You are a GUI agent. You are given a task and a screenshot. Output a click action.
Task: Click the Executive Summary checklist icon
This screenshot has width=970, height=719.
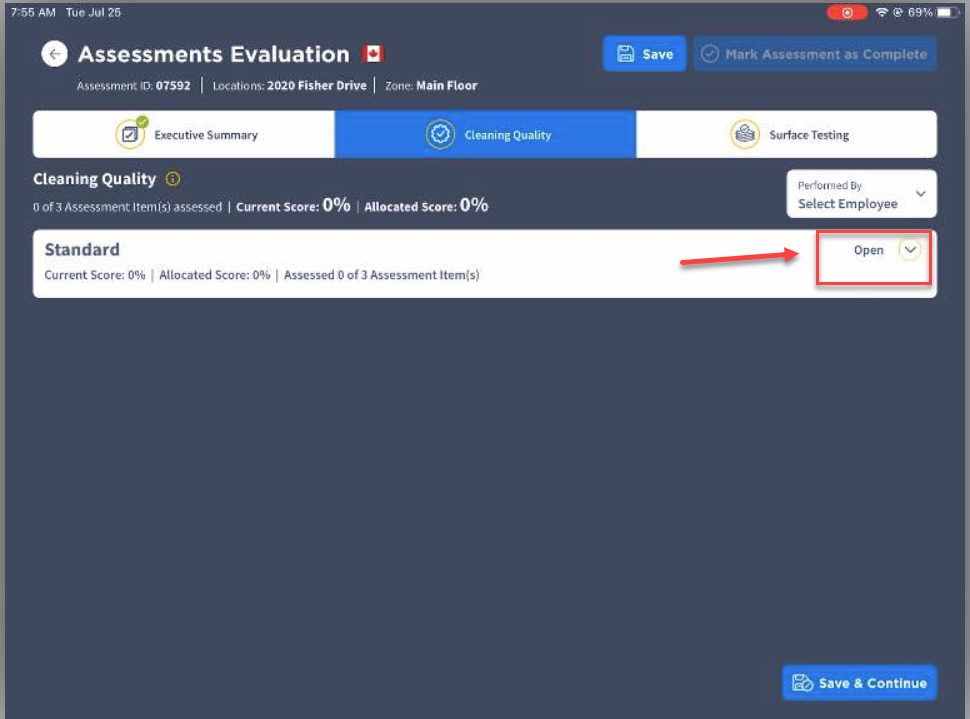tap(130, 134)
